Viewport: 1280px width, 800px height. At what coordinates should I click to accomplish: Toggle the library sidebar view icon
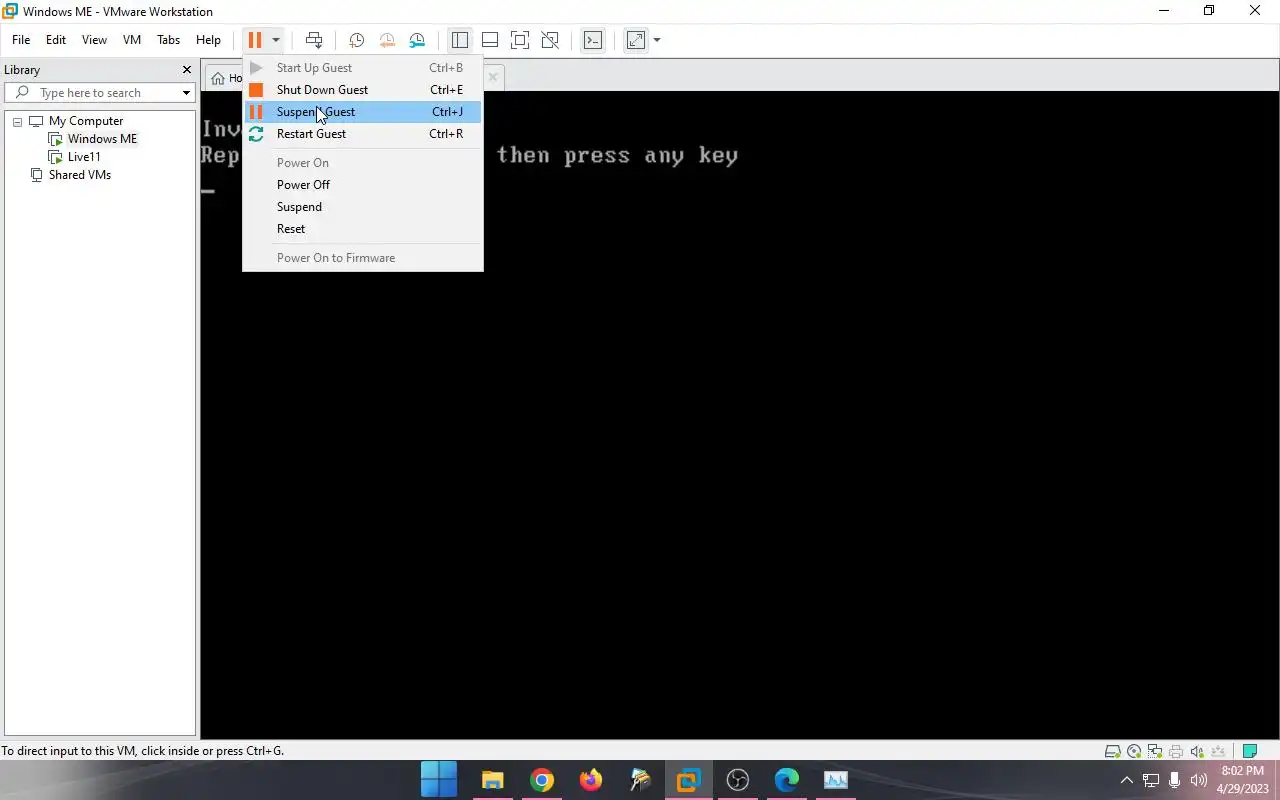click(460, 40)
